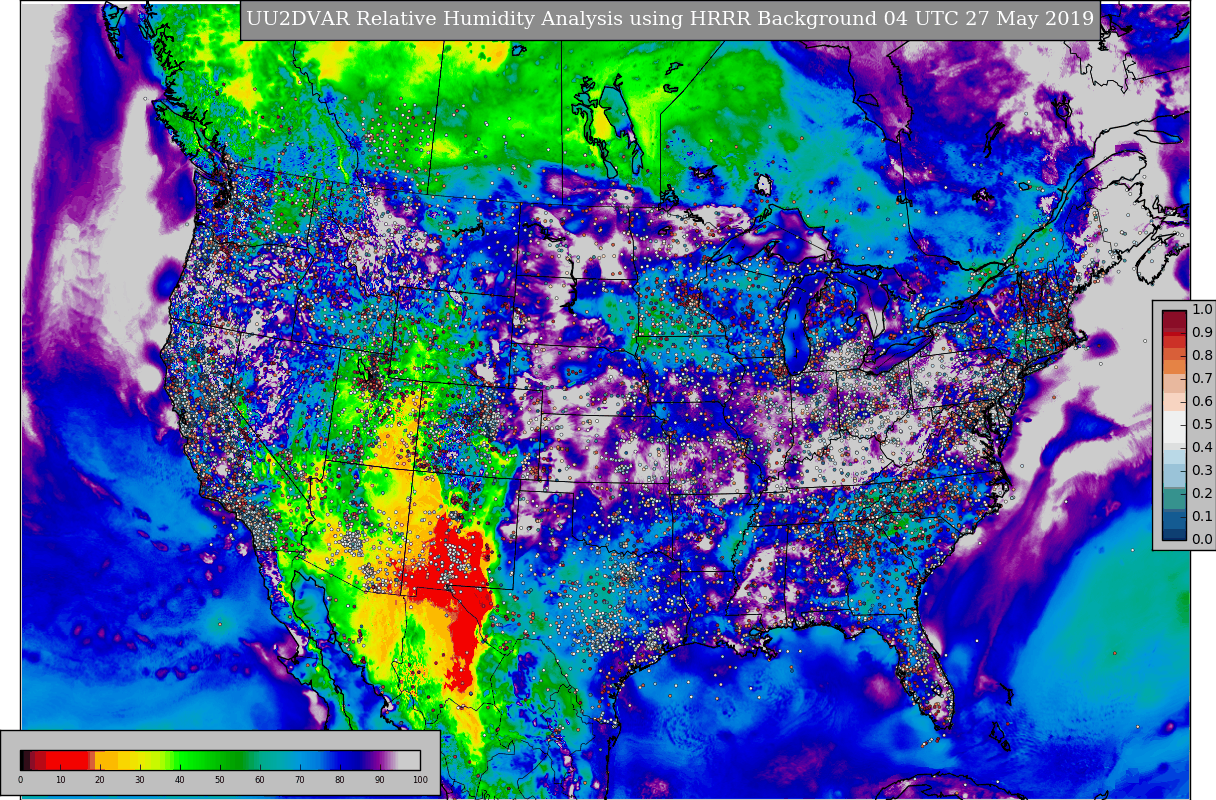This screenshot has width=1216, height=800.
Task: Click the 40 tick label on the humidity colorbar
Action: tap(180, 780)
